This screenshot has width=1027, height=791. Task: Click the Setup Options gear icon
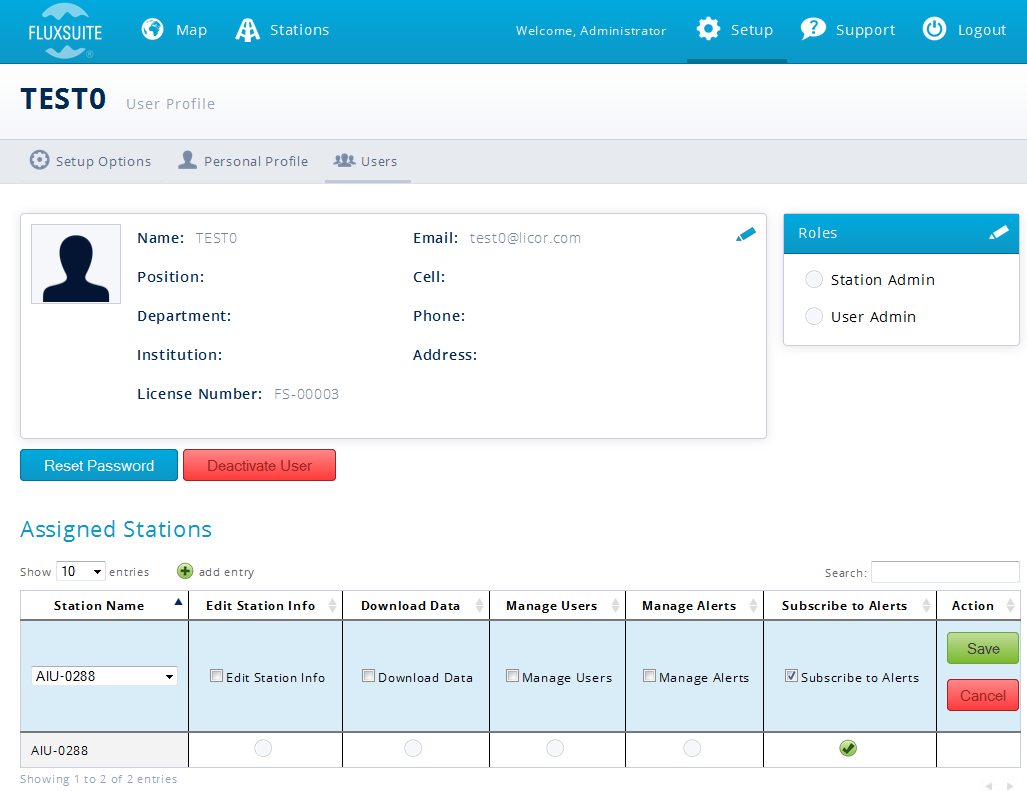(x=39, y=160)
